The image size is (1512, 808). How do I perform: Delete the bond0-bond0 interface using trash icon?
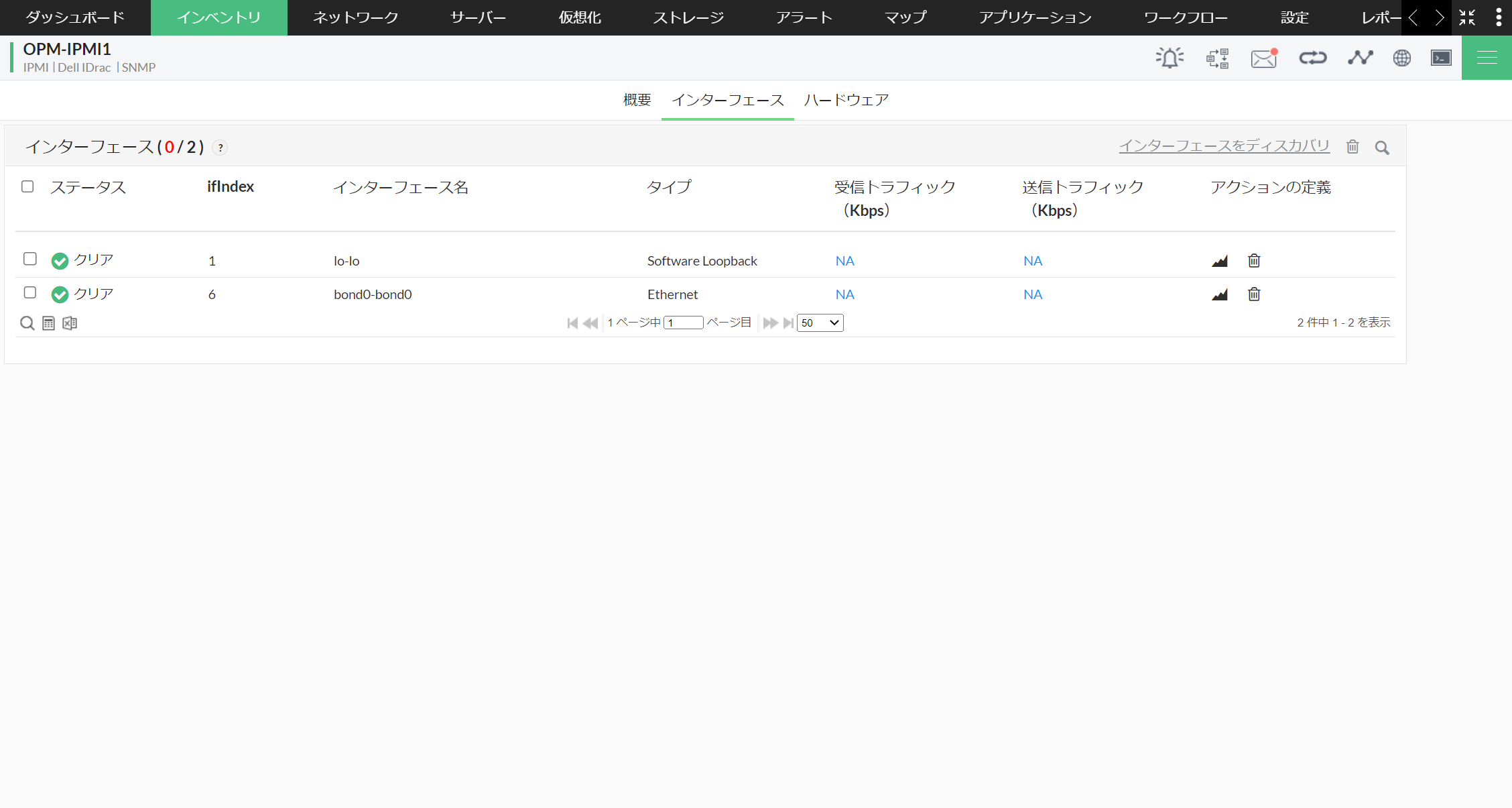(x=1254, y=294)
